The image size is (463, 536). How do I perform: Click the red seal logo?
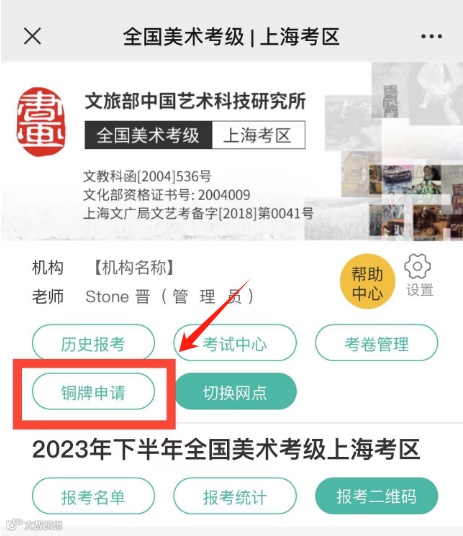tap(41, 122)
